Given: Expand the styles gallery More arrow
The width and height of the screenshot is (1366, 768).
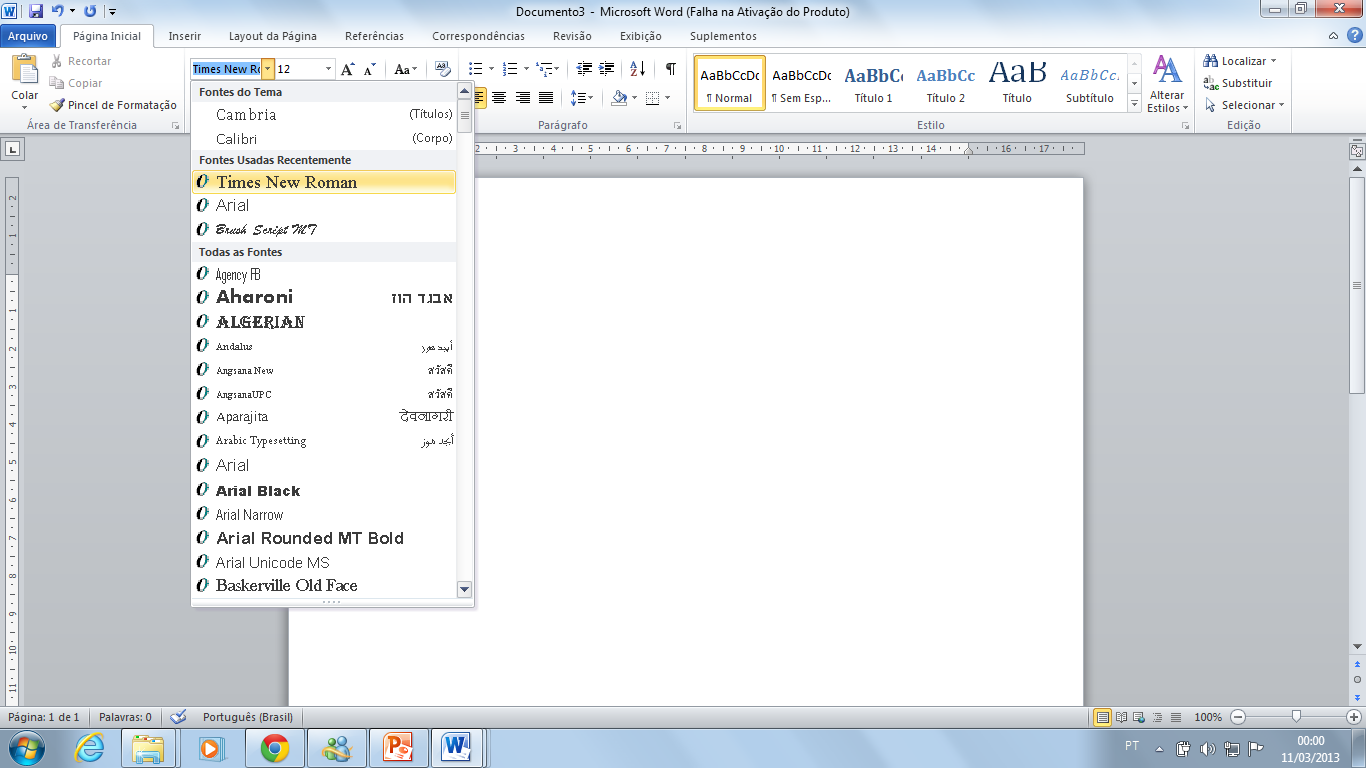Looking at the screenshot, I should pos(1135,103).
